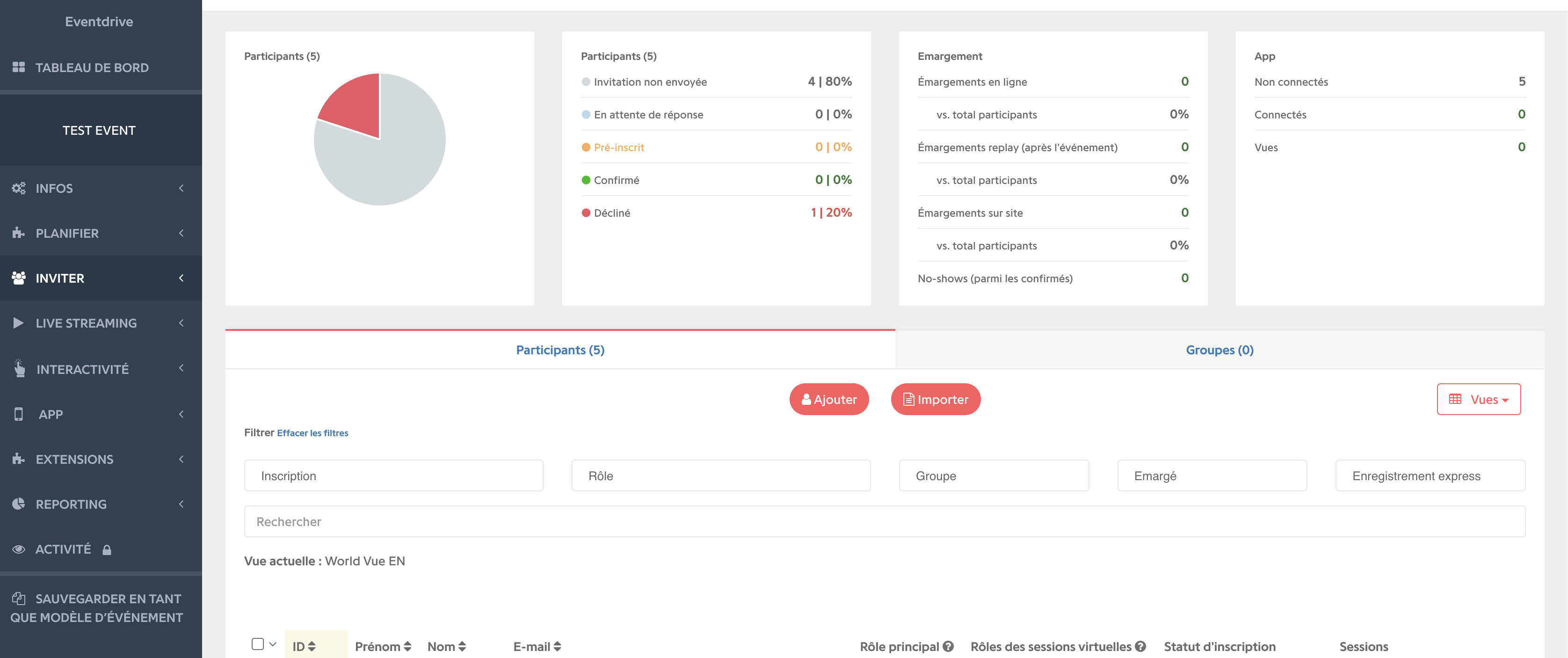1568x658 pixels.
Task: Switch to the Participants (5) tab
Action: pyautogui.click(x=560, y=350)
